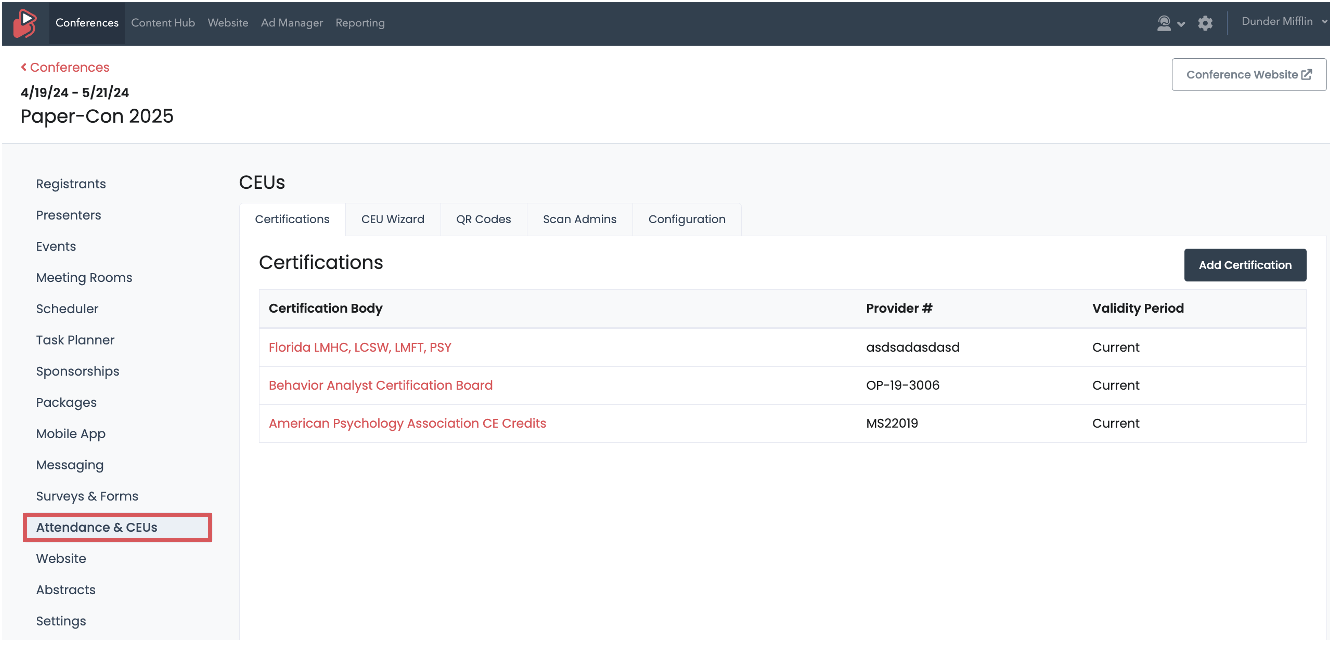1330x646 pixels.
Task: Select Packages in the sidebar
Action: pos(66,403)
